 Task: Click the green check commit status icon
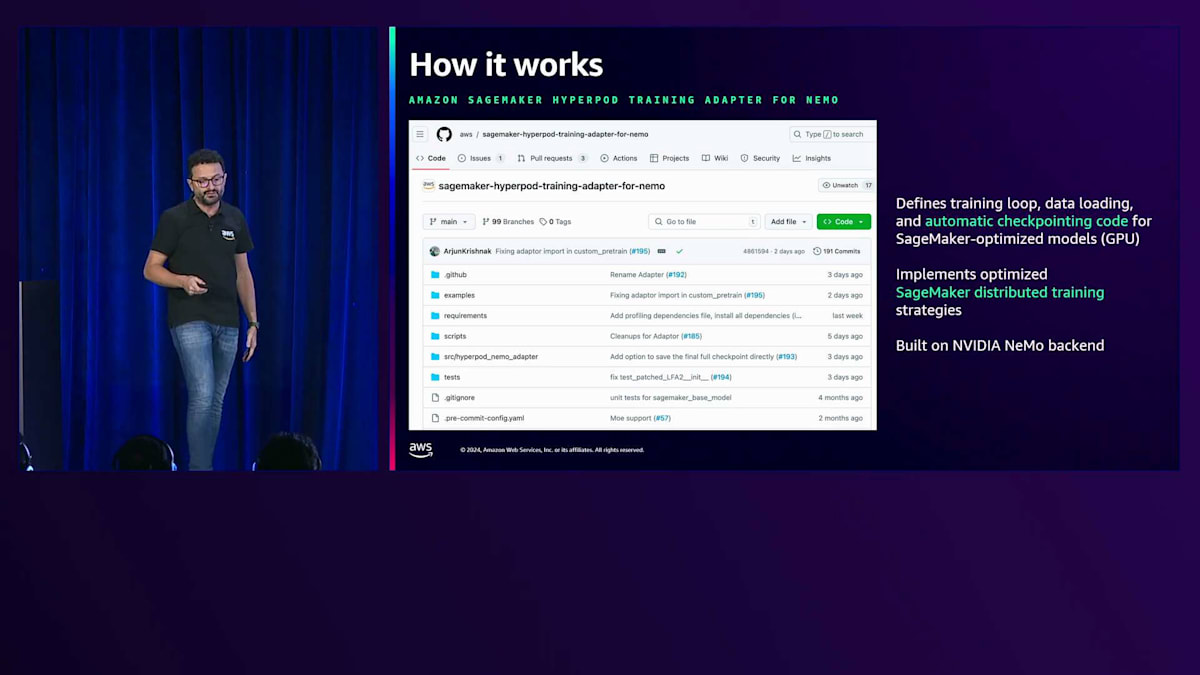[x=680, y=251]
